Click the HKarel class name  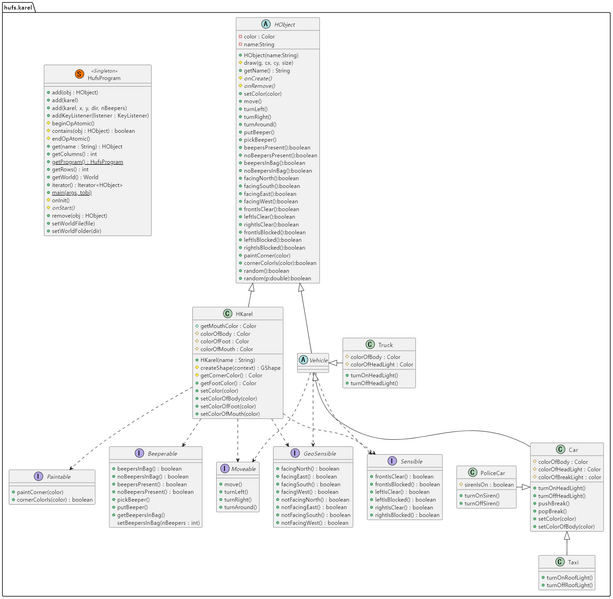244,314
